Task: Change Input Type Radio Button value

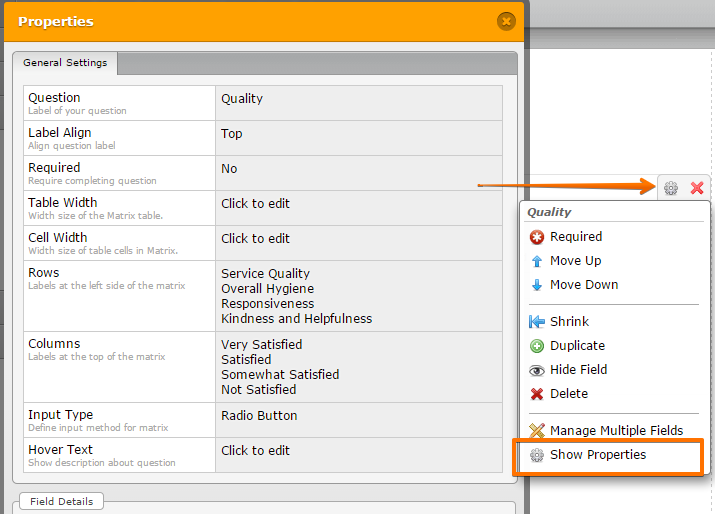Action: [259, 416]
